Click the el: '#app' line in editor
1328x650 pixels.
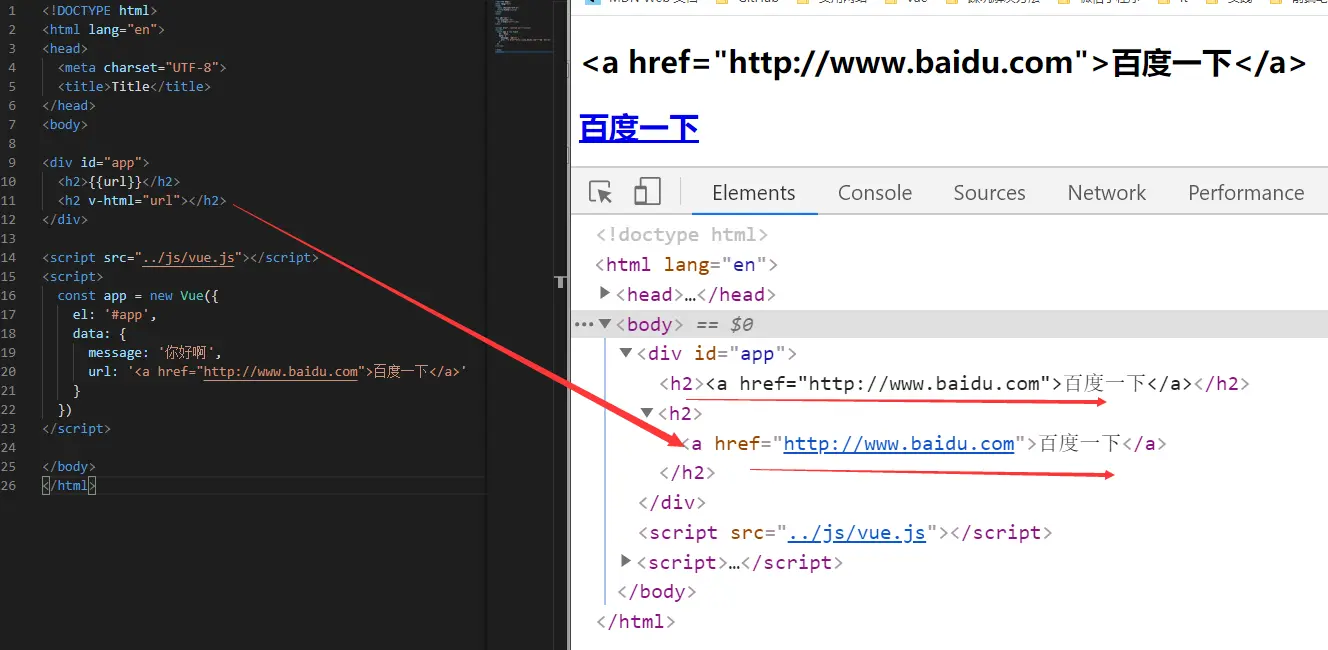115,314
